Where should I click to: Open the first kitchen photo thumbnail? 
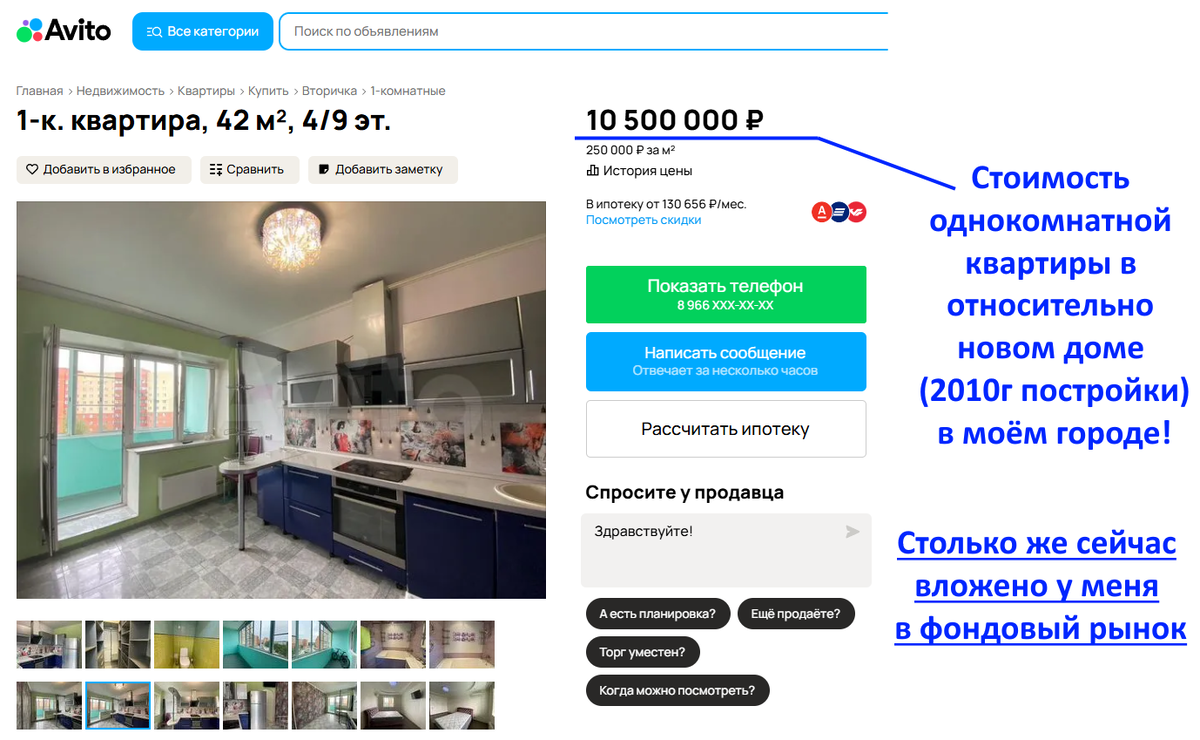pyautogui.click(x=49, y=644)
